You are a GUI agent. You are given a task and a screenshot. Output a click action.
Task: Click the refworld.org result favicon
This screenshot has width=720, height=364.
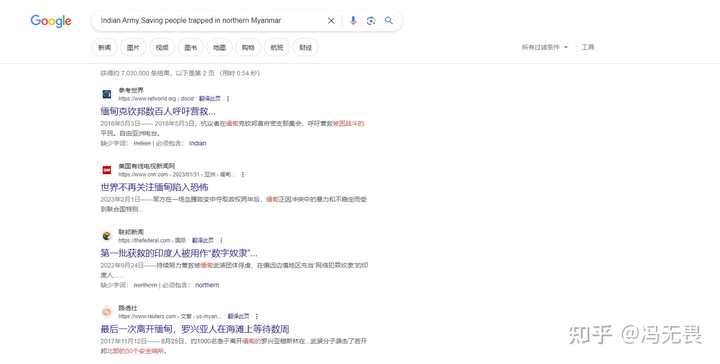107,94
